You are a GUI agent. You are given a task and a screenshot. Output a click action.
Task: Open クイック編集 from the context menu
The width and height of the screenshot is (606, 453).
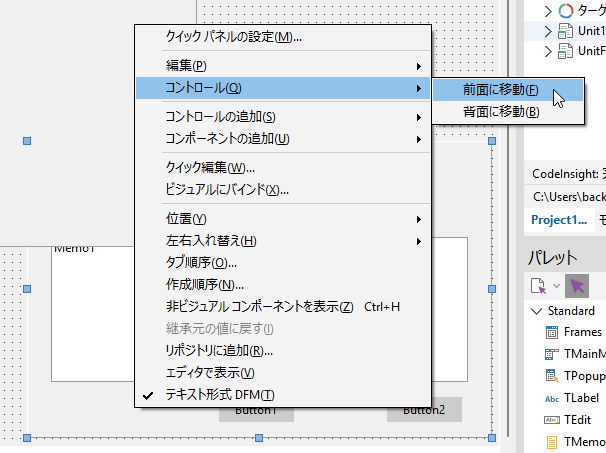210,168
